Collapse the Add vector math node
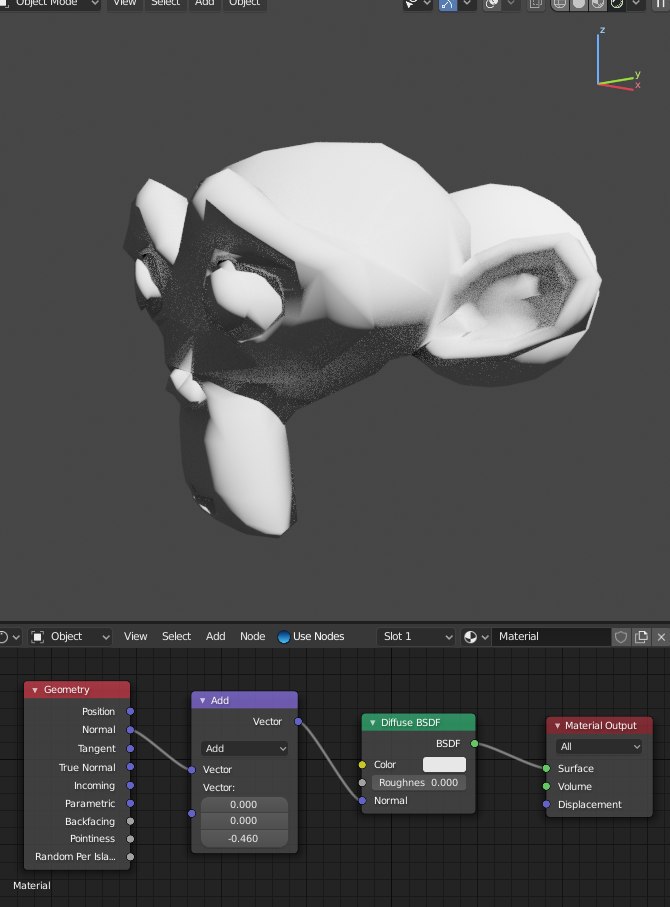The image size is (670, 907). click(203, 700)
